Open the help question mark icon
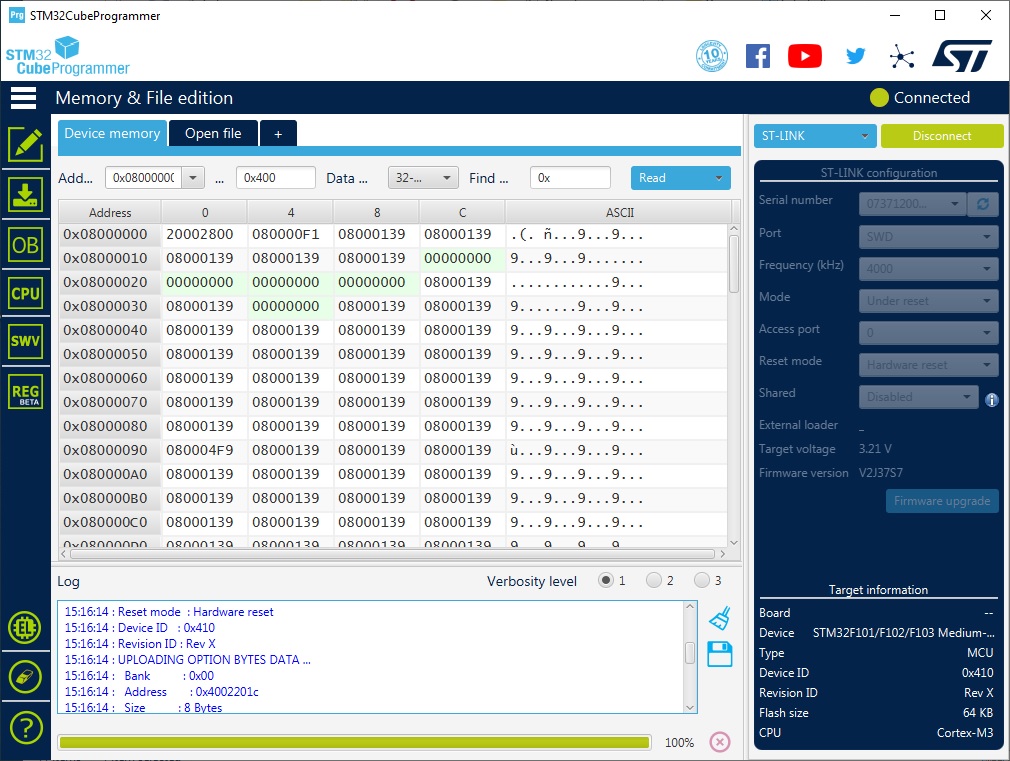The height and width of the screenshot is (761, 1010). (25, 727)
